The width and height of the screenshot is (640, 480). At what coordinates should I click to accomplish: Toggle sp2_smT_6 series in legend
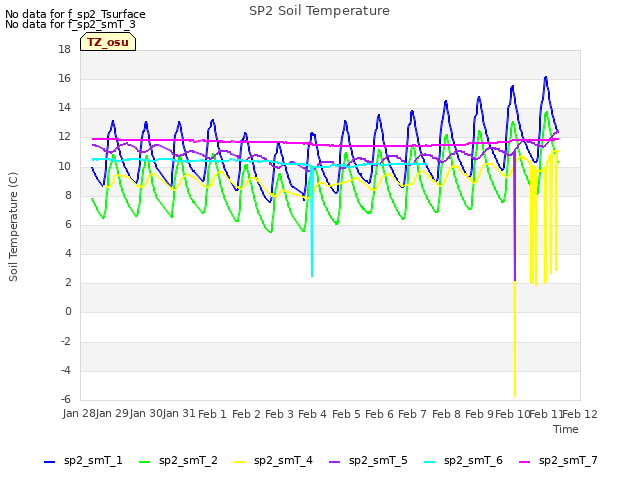coord(463,461)
